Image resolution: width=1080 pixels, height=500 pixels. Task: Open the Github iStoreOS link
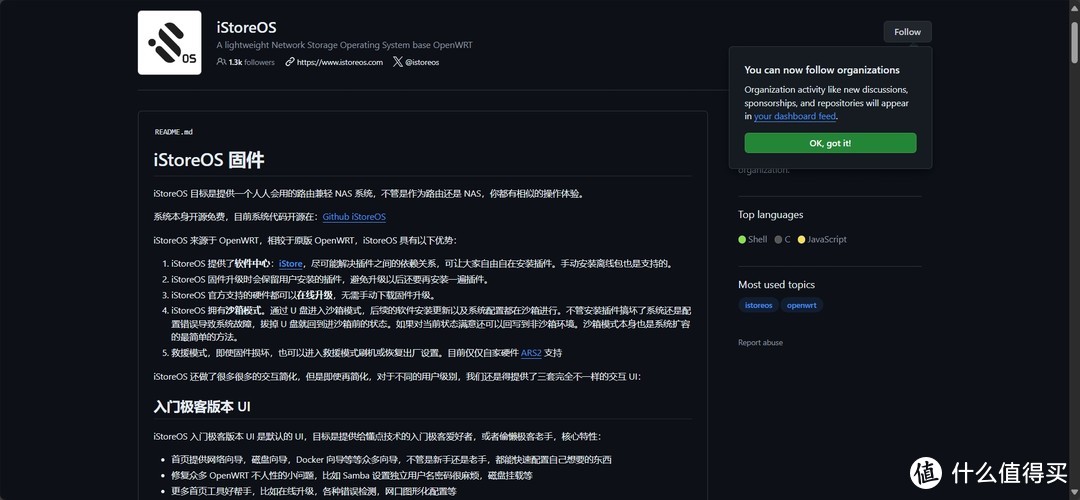tap(354, 217)
